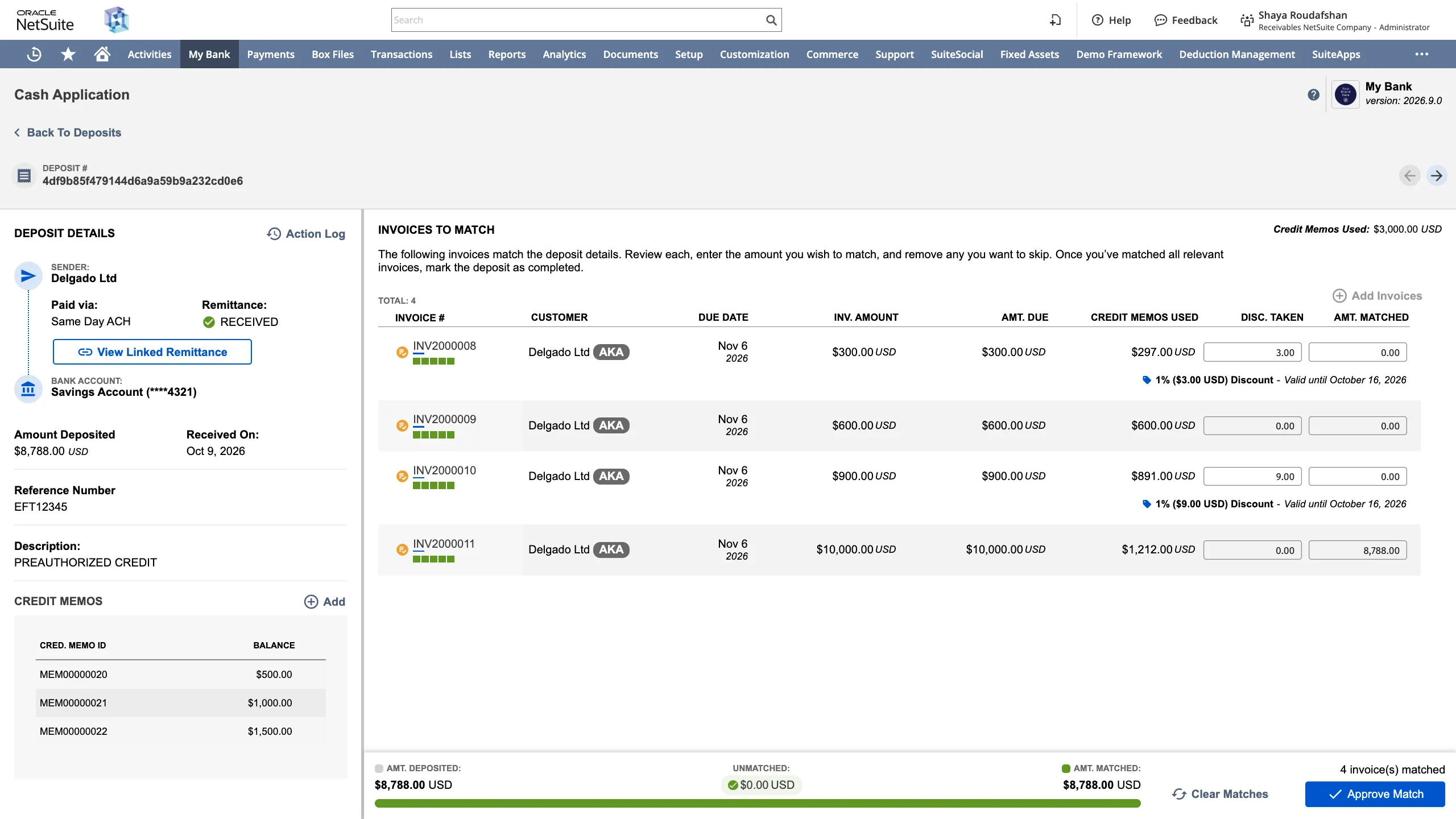The height and width of the screenshot is (819, 1456).
Task: Click the Disc. Taken field for INV2000008
Action: (x=1252, y=352)
